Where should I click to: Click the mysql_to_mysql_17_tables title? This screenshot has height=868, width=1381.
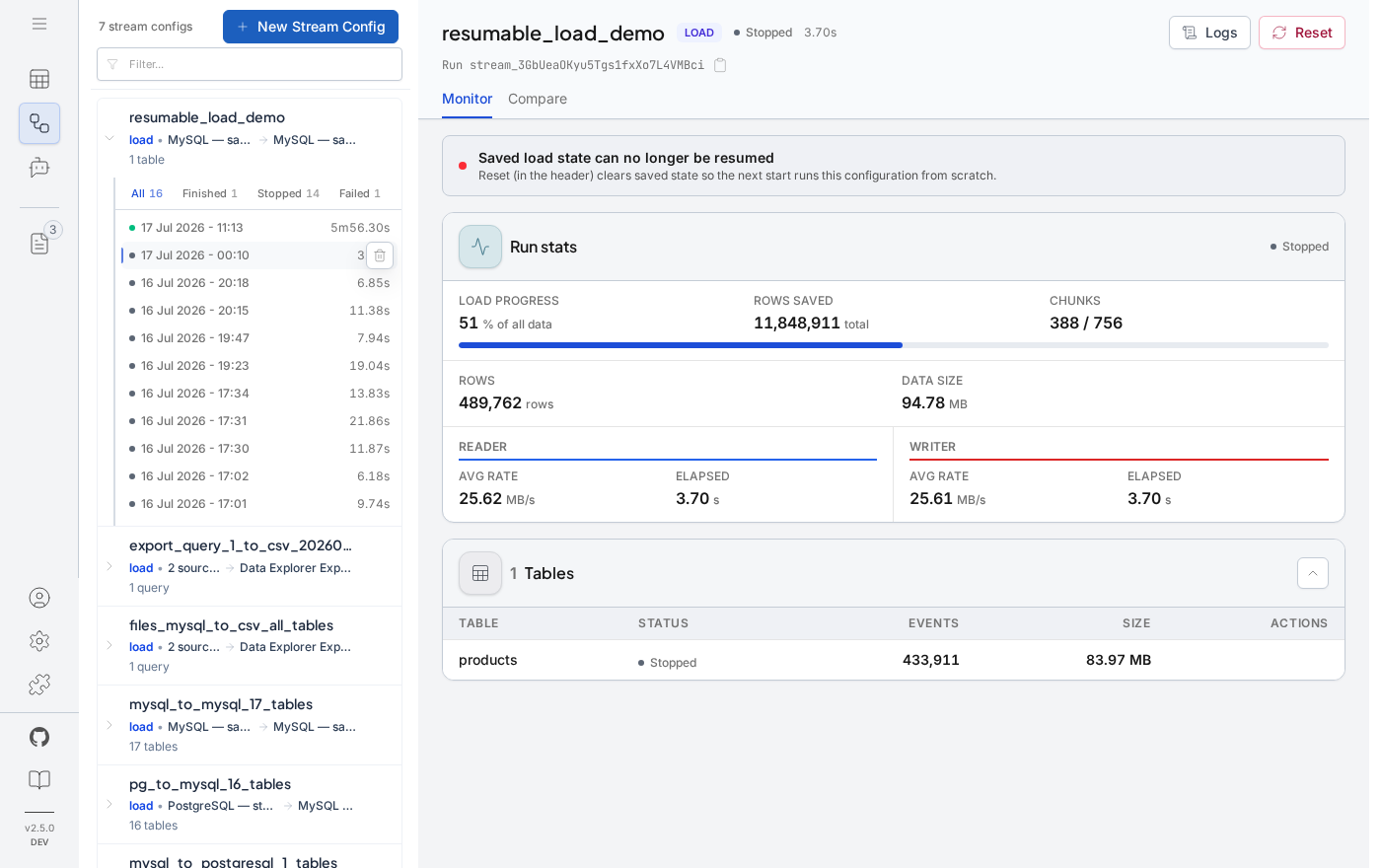(221, 704)
